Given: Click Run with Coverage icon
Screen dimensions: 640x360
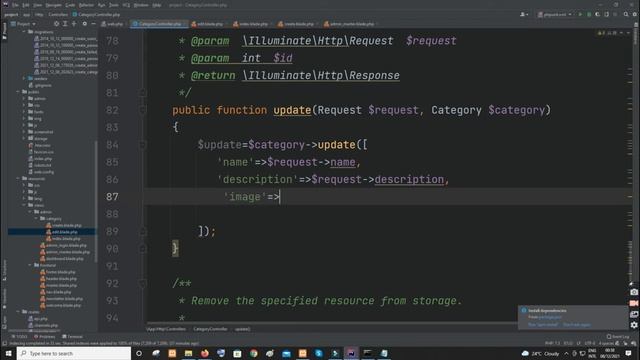Looking at the screenshot, I should coord(598,14).
